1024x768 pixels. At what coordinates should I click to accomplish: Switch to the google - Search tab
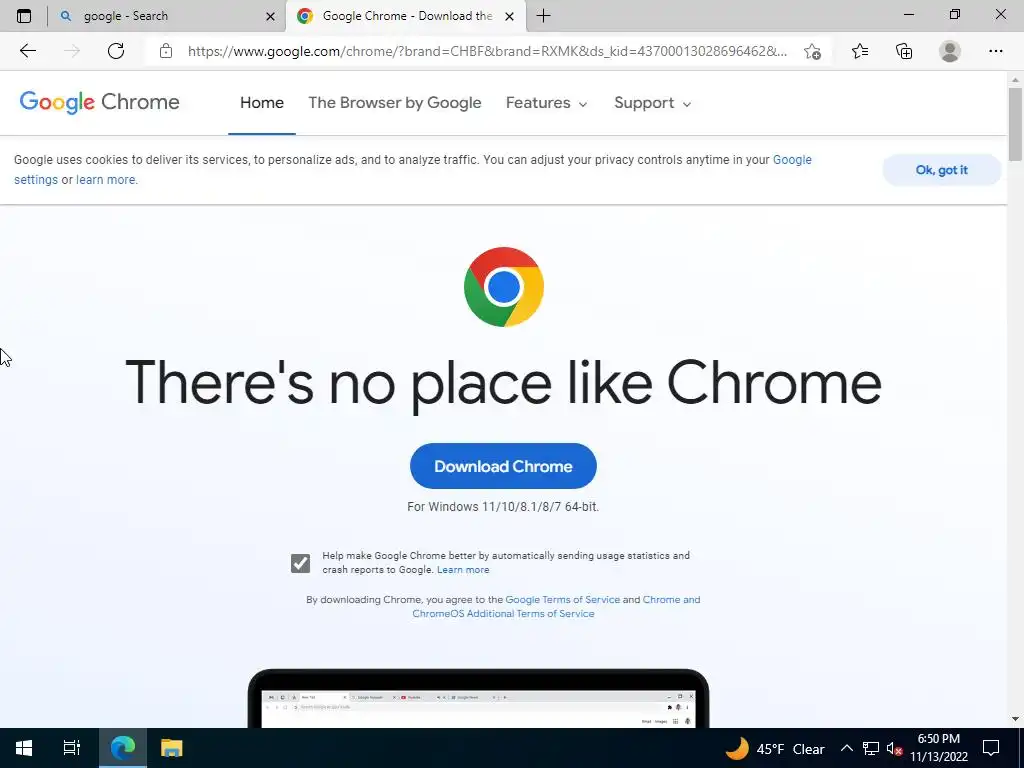coord(167,16)
